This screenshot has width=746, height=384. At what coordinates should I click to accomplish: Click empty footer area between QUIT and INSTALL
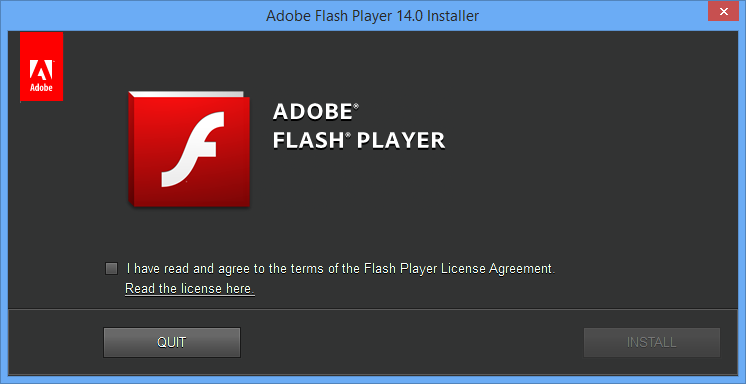coord(412,342)
